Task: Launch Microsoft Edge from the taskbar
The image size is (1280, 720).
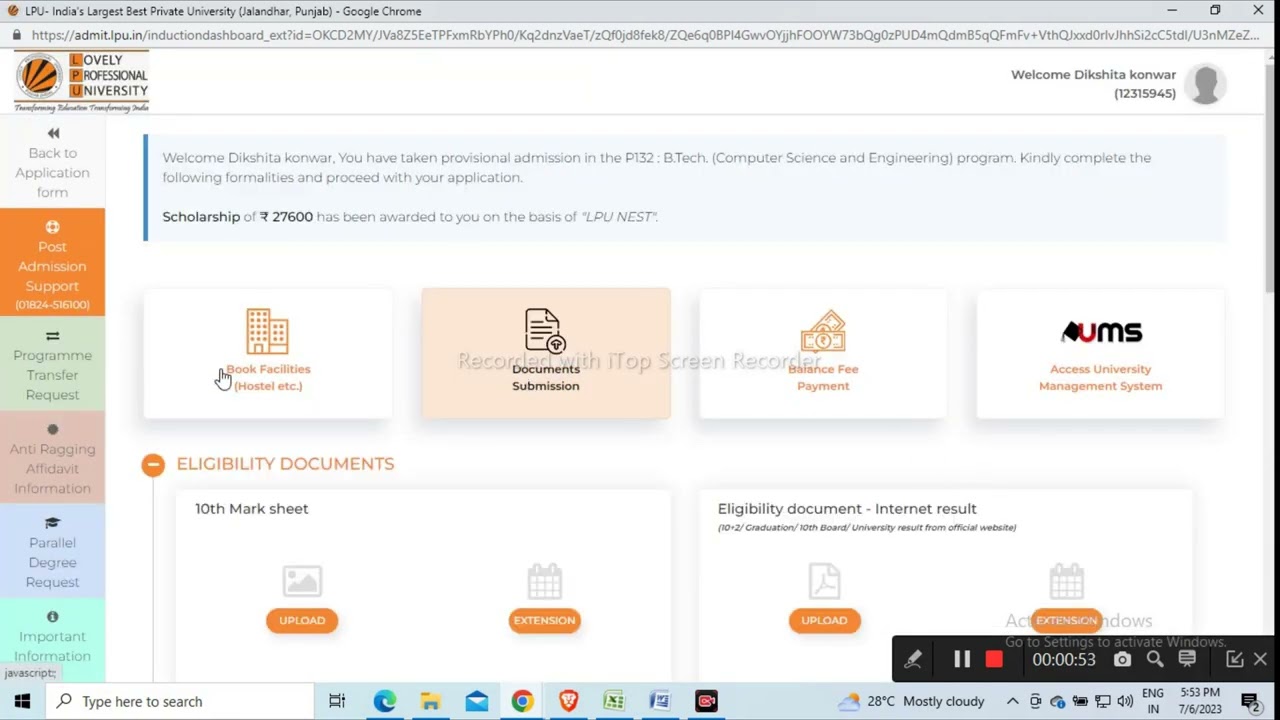Action: (385, 701)
